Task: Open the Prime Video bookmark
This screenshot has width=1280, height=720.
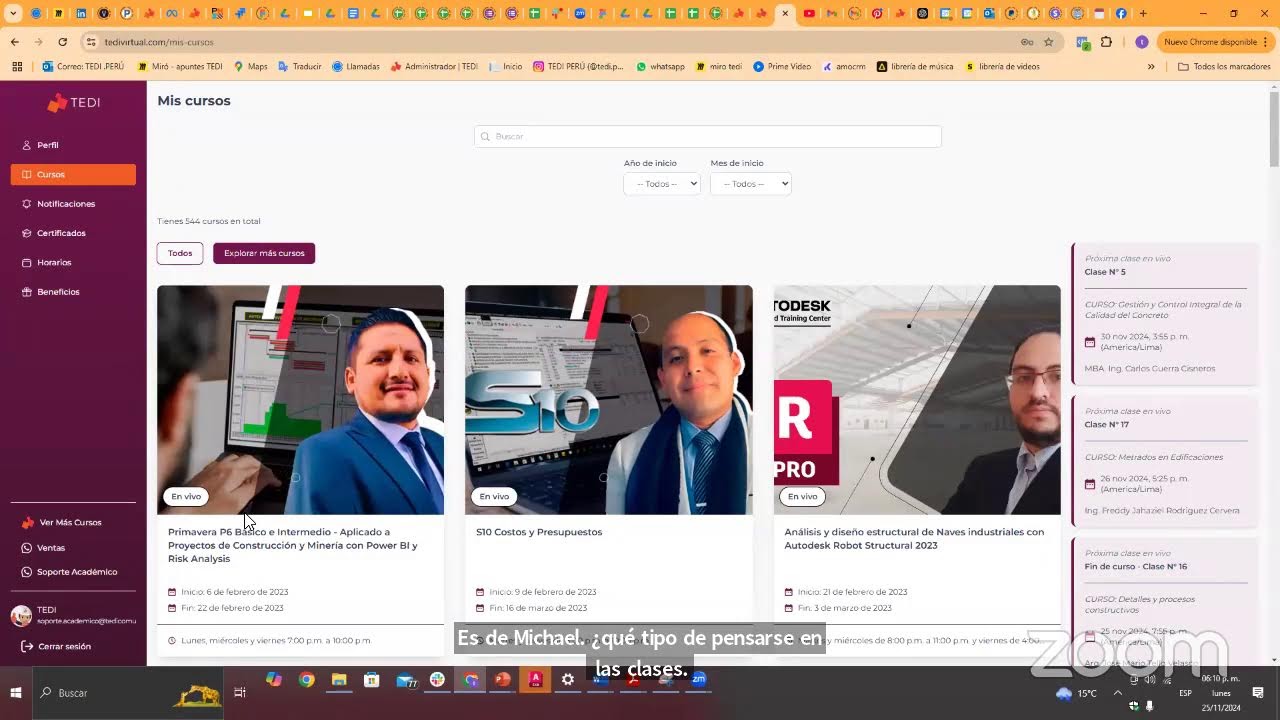Action: (782, 67)
